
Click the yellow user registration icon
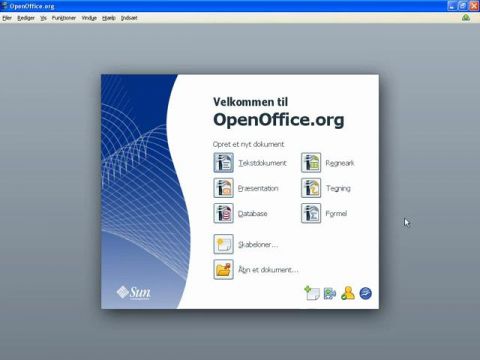pos(348,293)
